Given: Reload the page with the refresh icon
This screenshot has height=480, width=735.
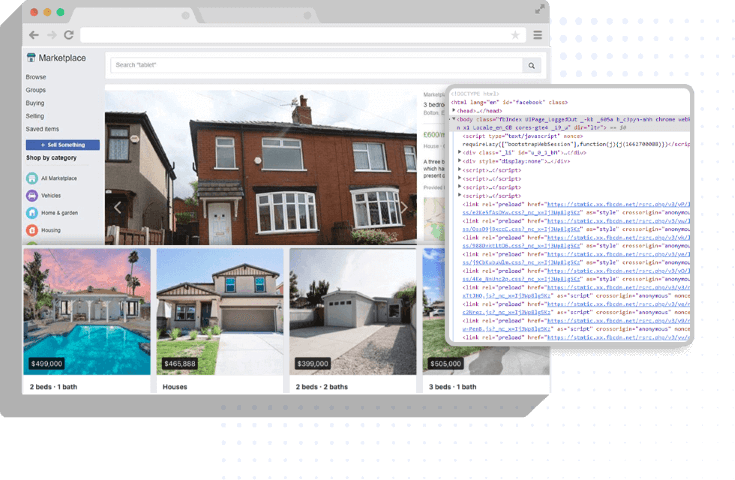Looking at the screenshot, I should coord(68,35).
